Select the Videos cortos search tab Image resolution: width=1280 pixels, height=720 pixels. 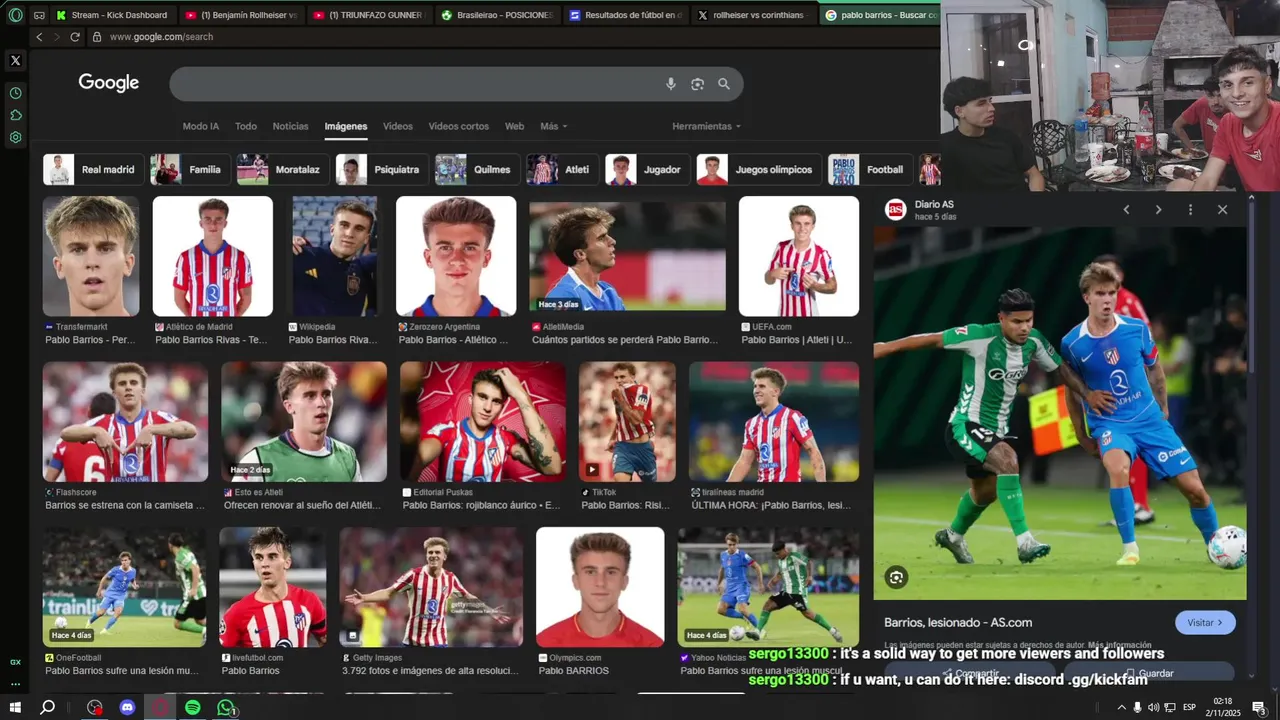pos(459,127)
